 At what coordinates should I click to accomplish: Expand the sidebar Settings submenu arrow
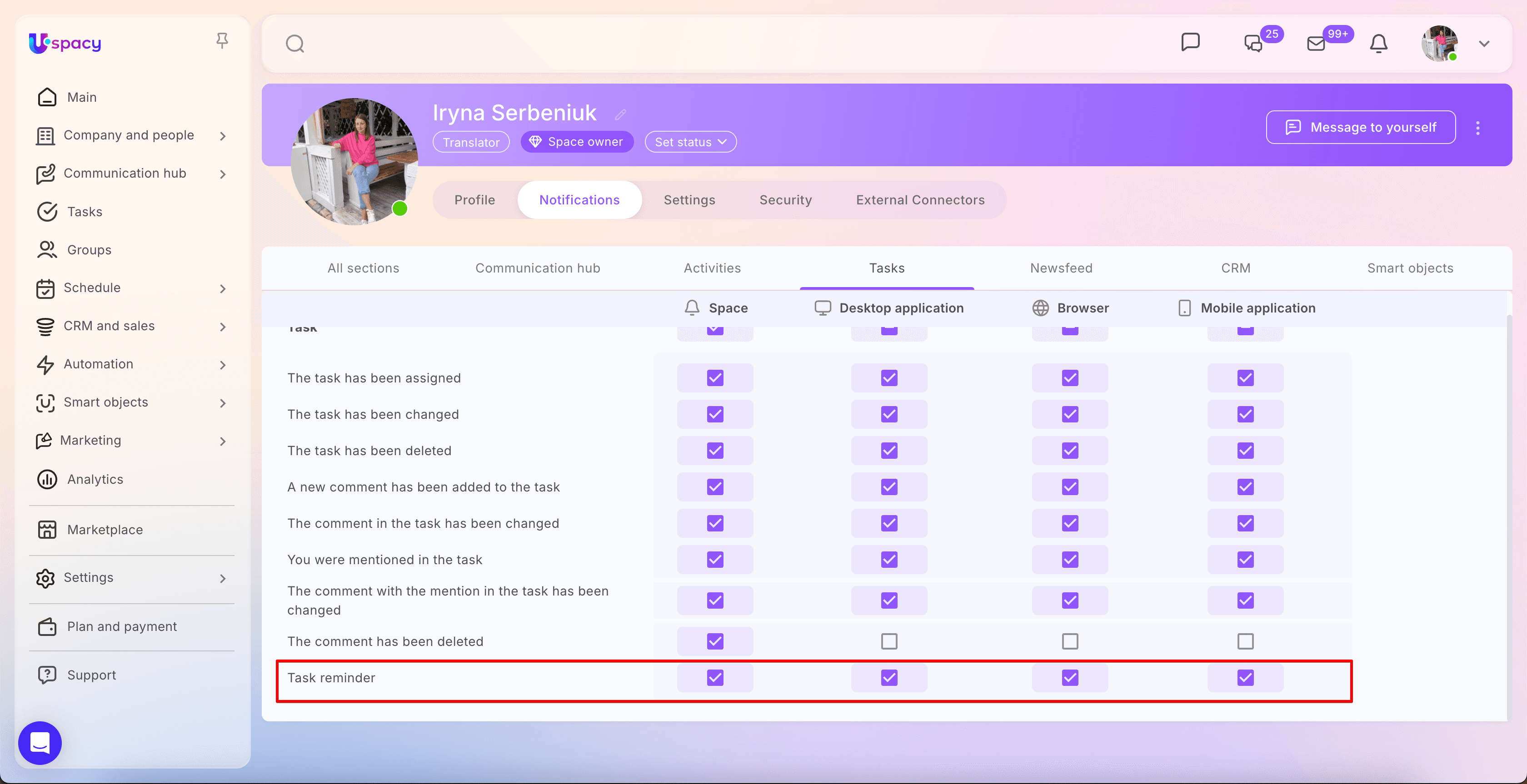[x=222, y=578]
